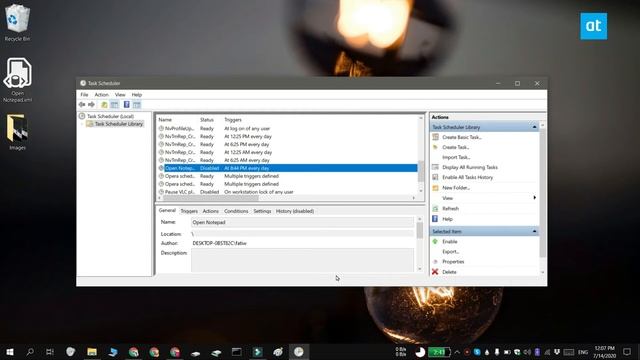
Task: Collapse the Task Scheduler Library actions section
Action: click(x=534, y=127)
